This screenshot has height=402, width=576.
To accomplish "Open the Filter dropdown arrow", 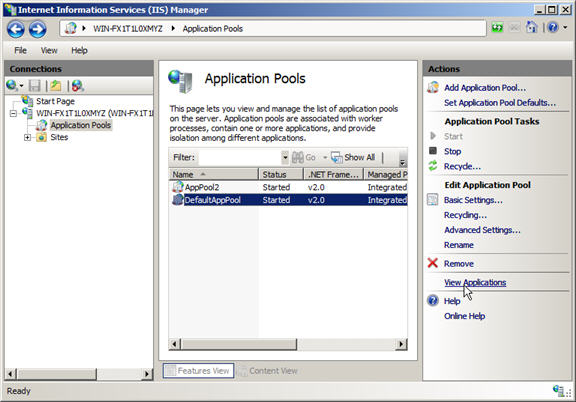I will point(285,157).
